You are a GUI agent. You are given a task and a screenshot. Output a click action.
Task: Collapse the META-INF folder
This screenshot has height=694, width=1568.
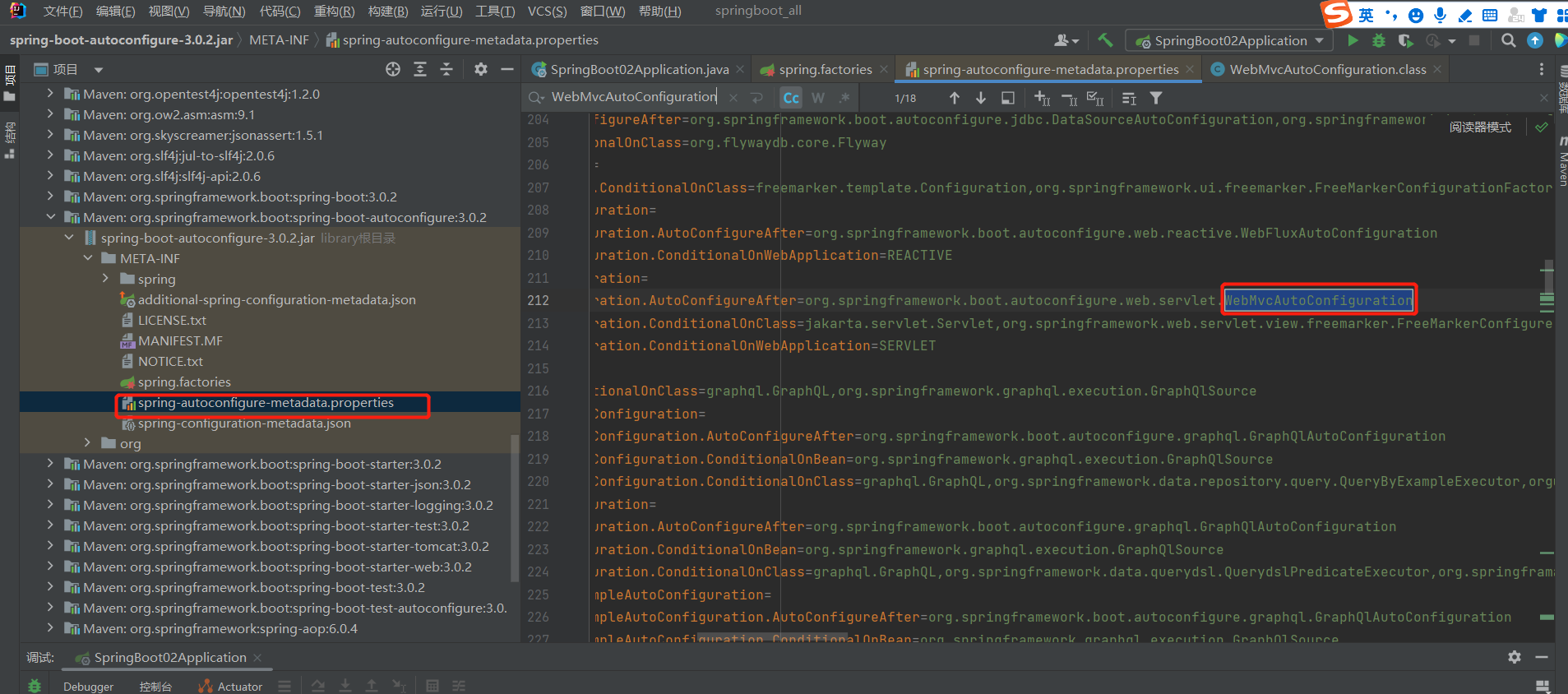[88, 258]
